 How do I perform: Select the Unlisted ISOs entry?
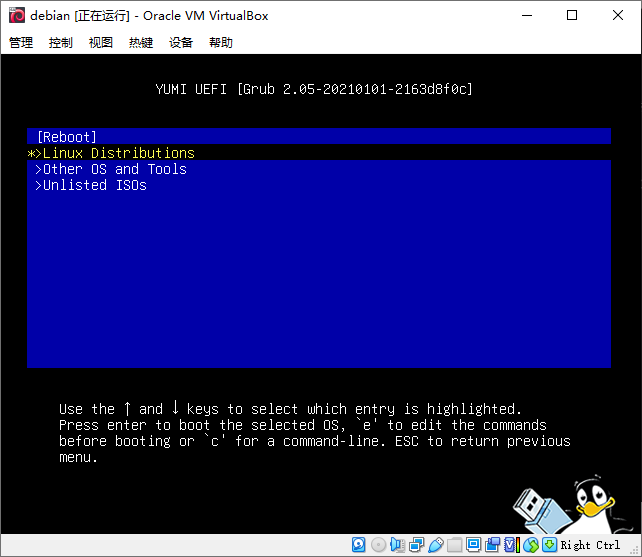(319, 185)
